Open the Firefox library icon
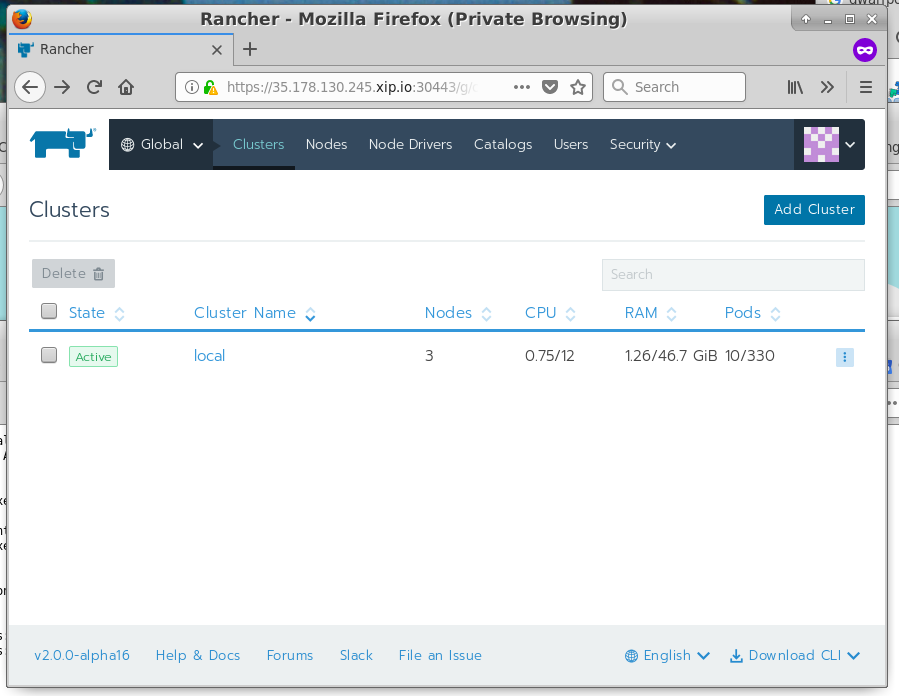 (x=795, y=87)
